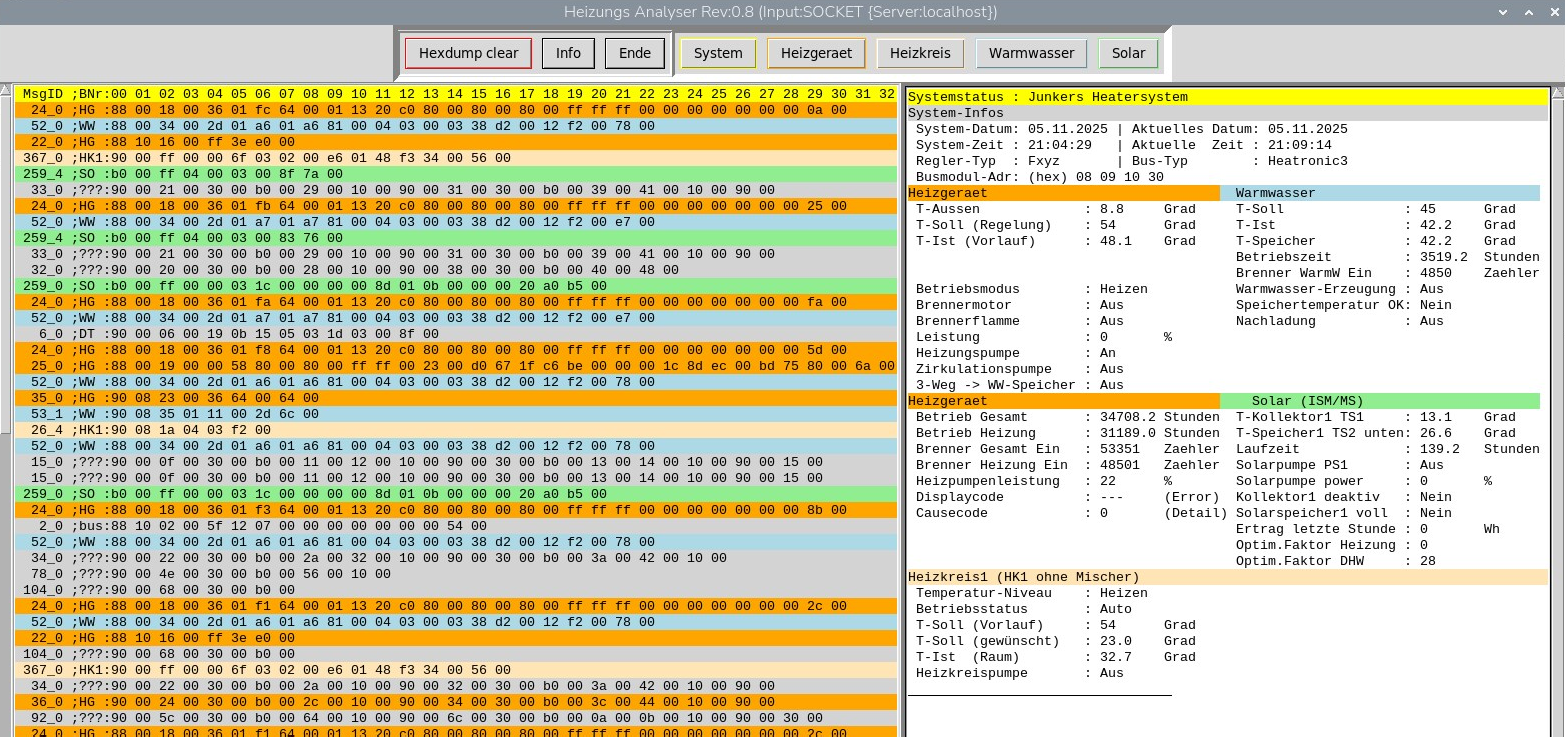Click the Hexdump clear button

coord(468,53)
